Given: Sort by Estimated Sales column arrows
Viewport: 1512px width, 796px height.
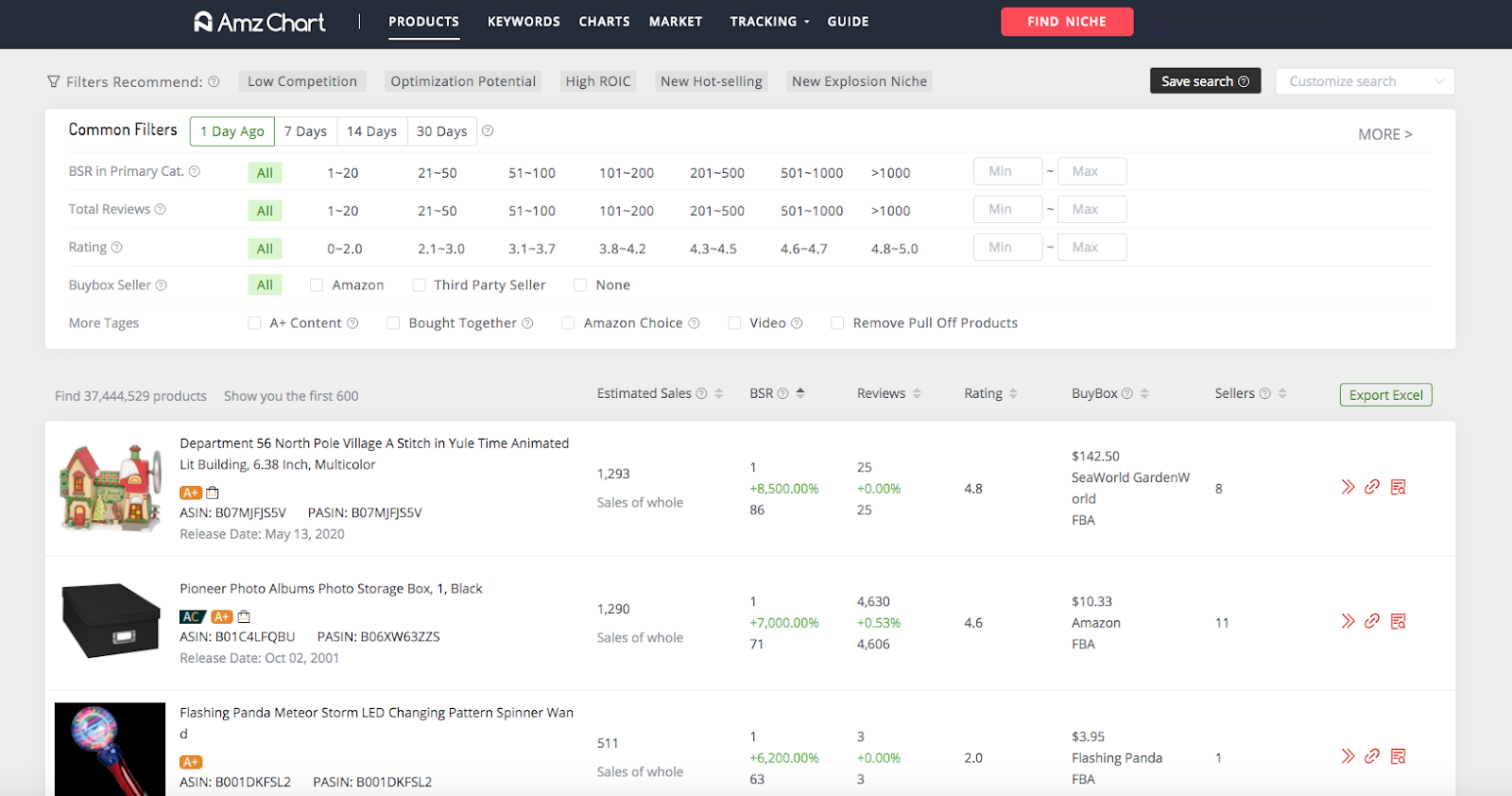Looking at the screenshot, I should coord(719,393).
